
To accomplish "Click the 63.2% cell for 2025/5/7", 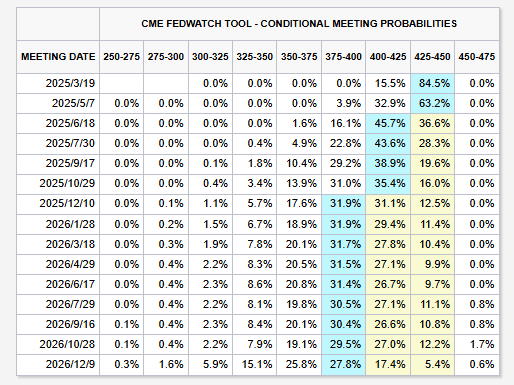I will (x=432, y=103).
